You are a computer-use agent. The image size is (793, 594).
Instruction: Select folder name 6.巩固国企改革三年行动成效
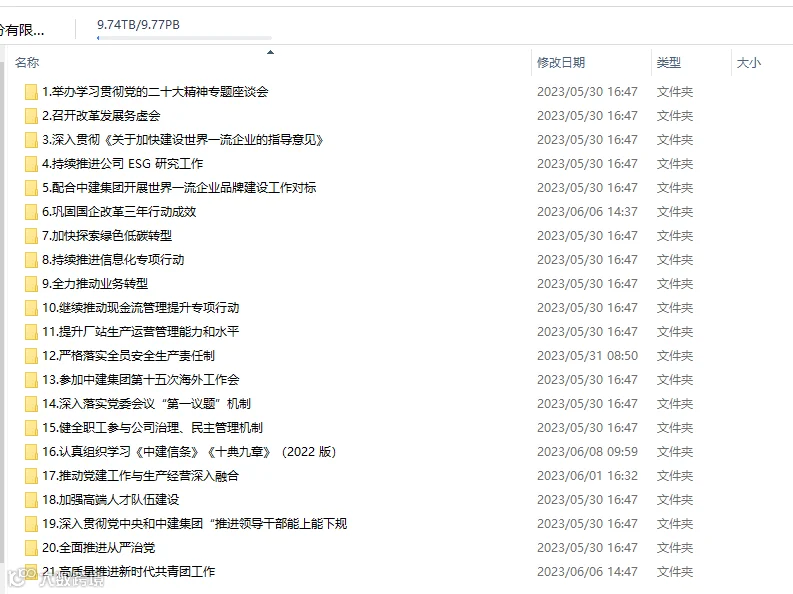(x=119, y=212)
